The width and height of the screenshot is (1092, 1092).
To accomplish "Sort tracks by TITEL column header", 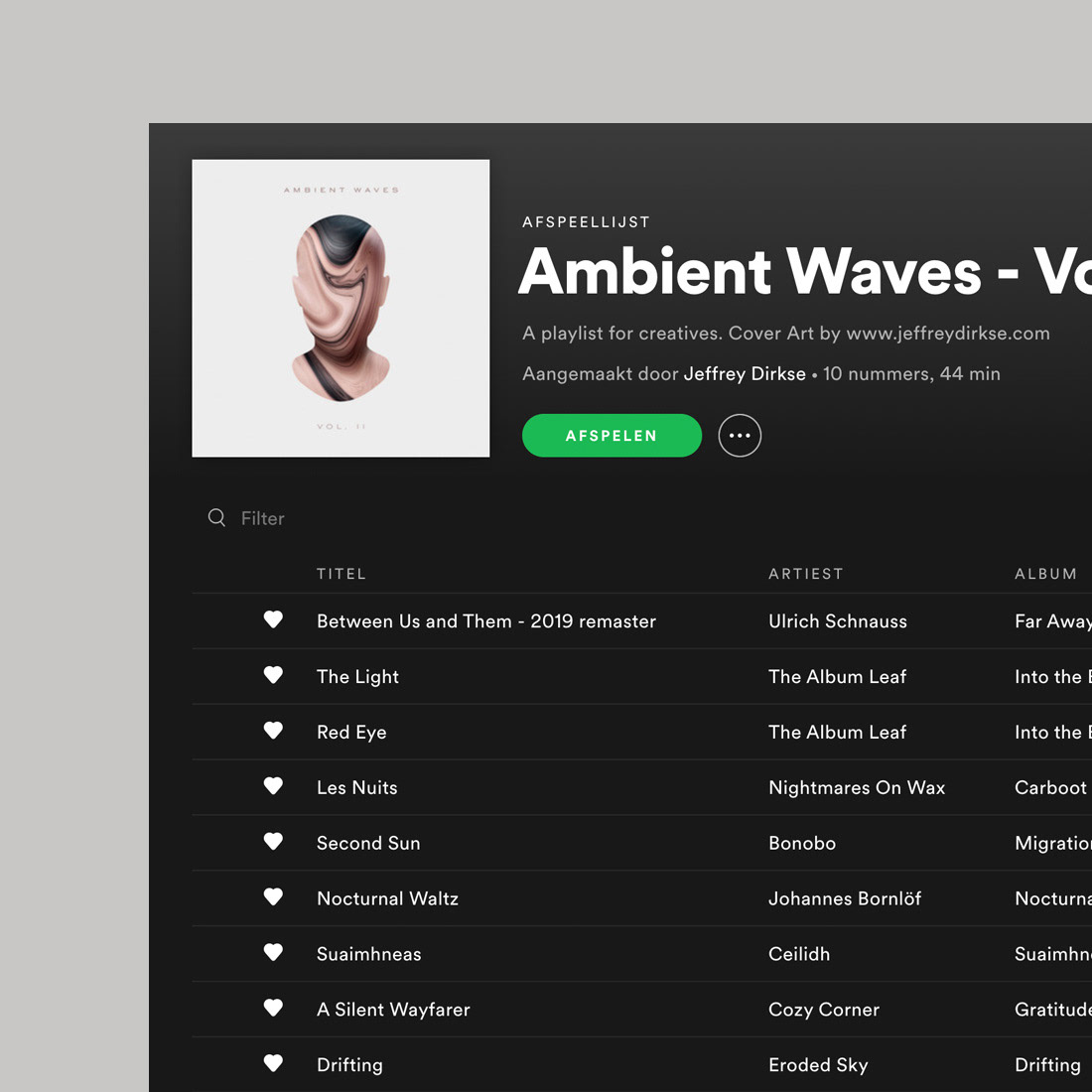I will 341,574.
